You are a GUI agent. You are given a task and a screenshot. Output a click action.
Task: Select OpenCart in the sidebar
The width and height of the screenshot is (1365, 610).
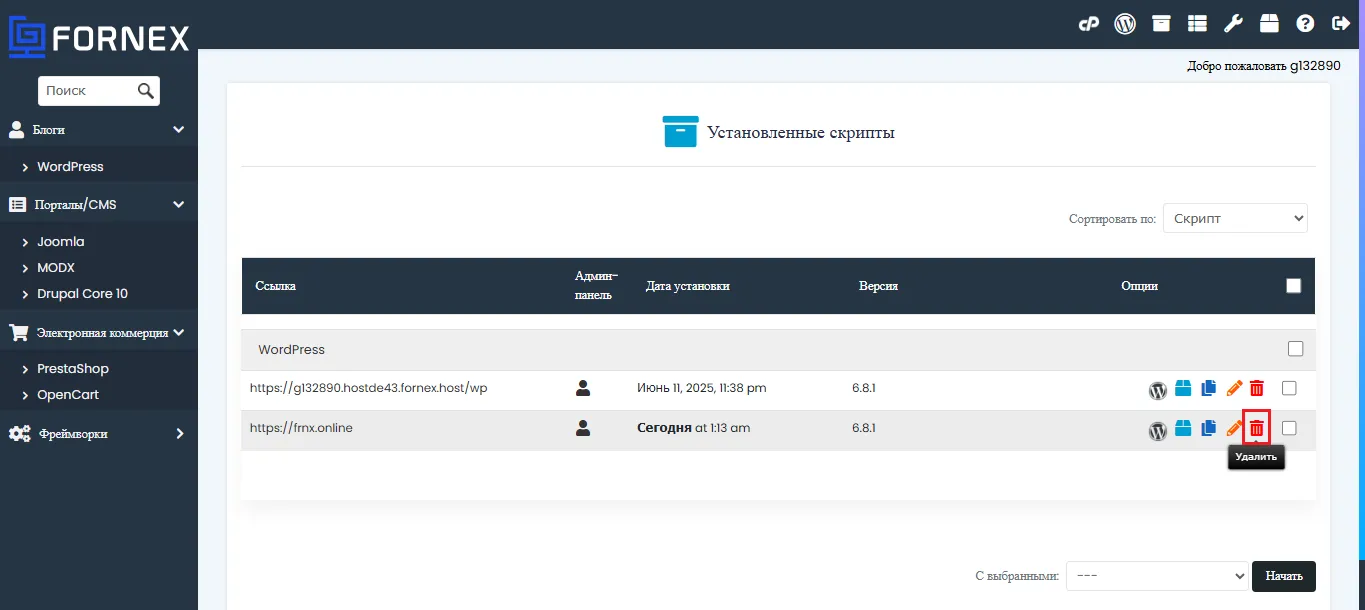coord(68,395)
